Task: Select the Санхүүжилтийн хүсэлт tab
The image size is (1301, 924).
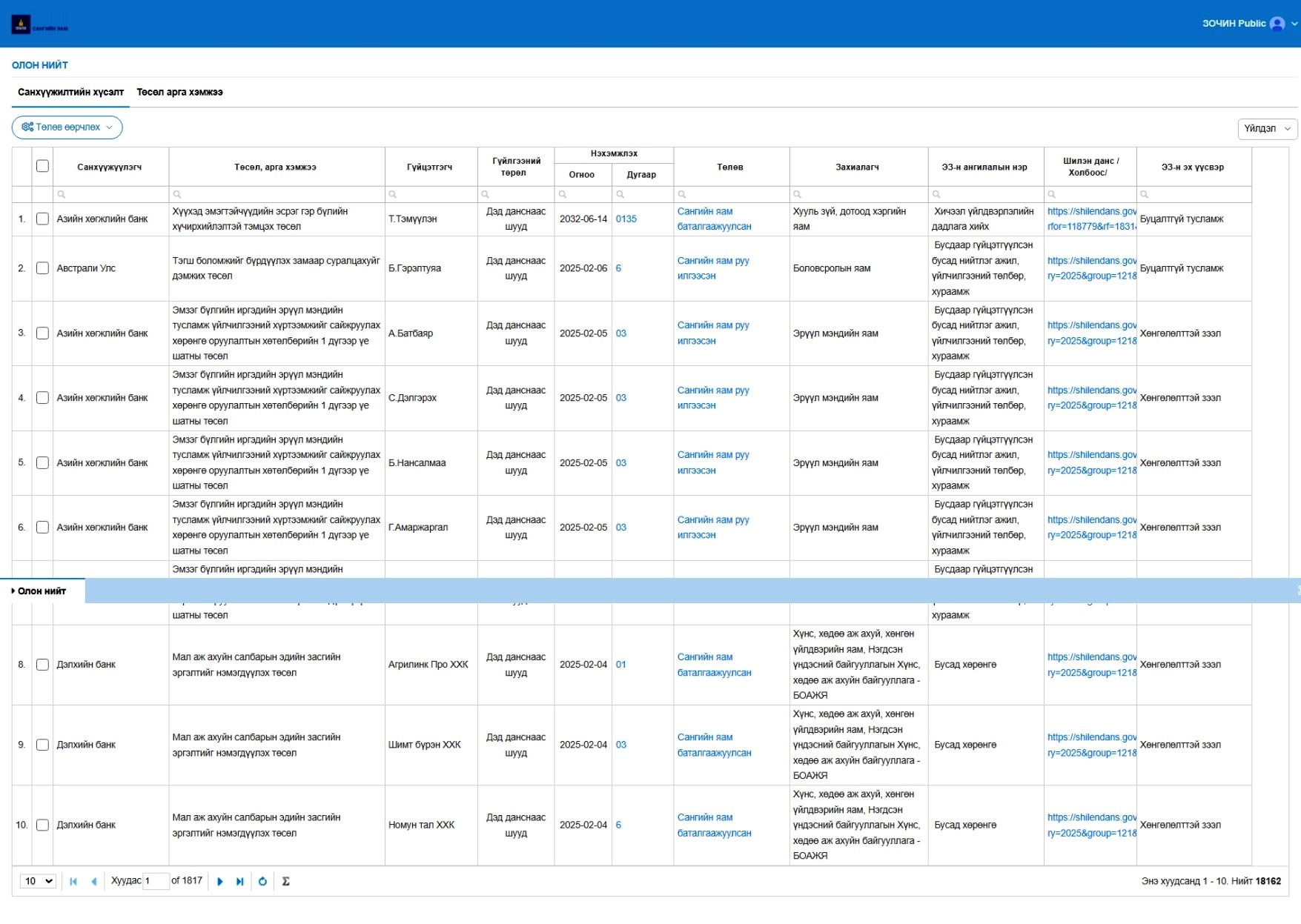Action: click(x=70, y=93)
